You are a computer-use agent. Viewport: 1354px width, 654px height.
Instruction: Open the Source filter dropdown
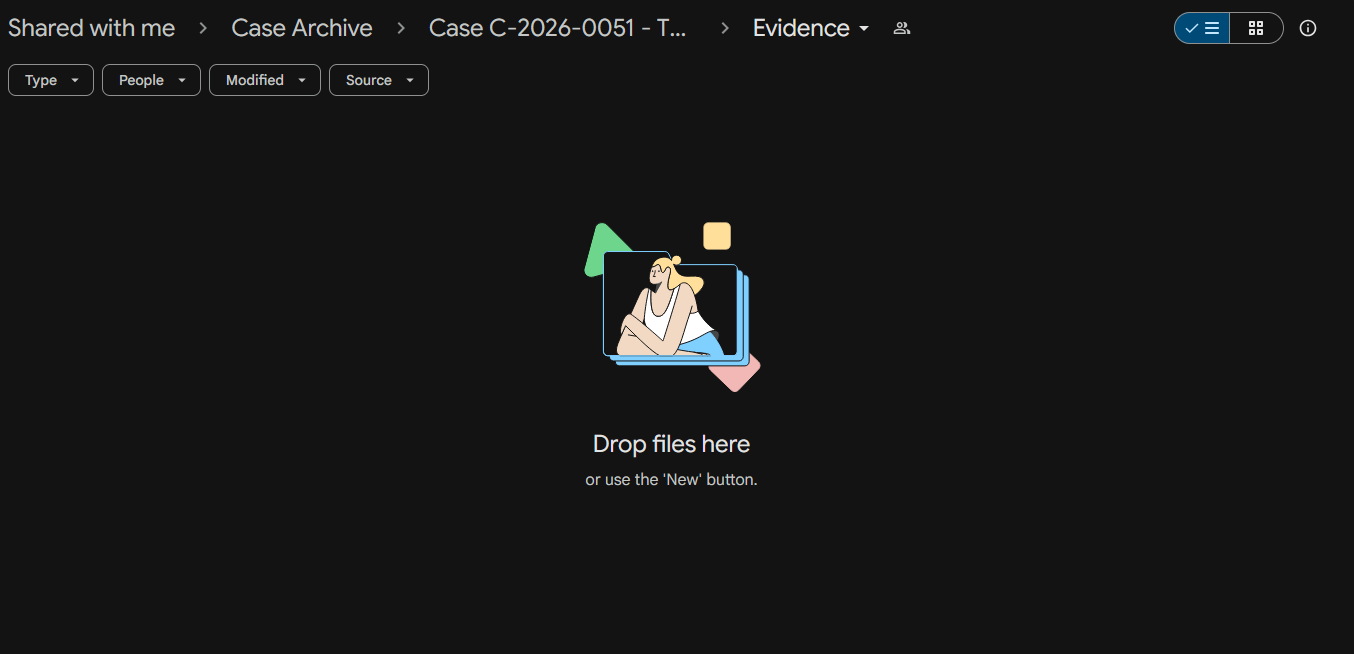379,80
